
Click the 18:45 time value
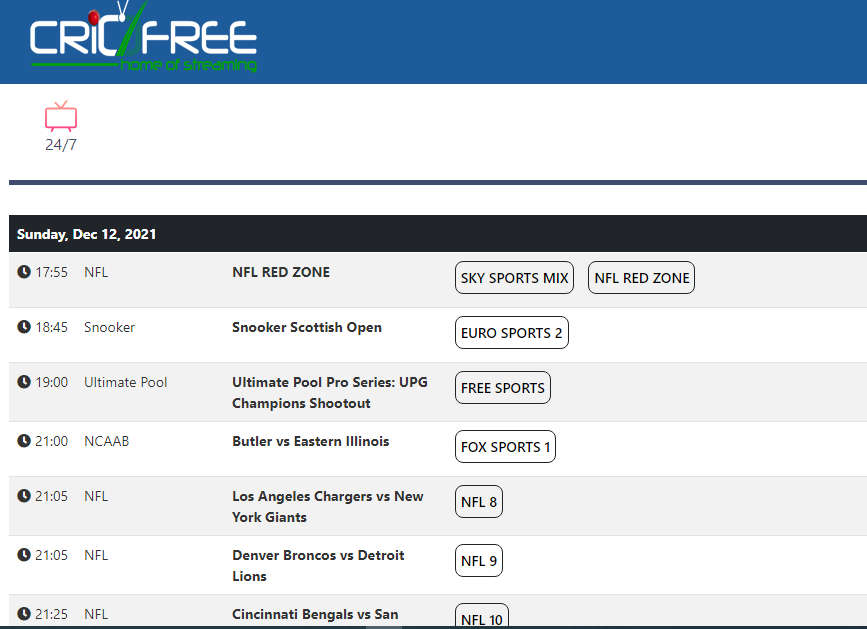(x=51, y=327)
